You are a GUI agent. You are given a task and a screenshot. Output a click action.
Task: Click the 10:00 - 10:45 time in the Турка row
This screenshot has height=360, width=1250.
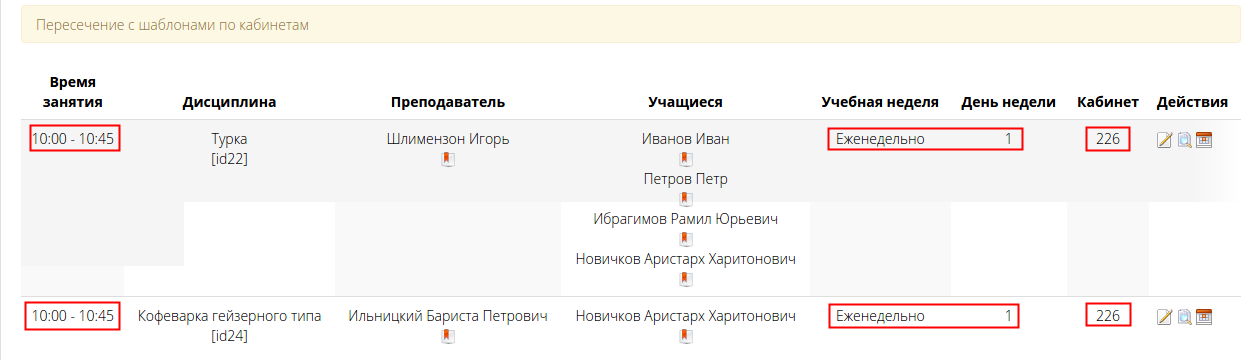(73, 139)
